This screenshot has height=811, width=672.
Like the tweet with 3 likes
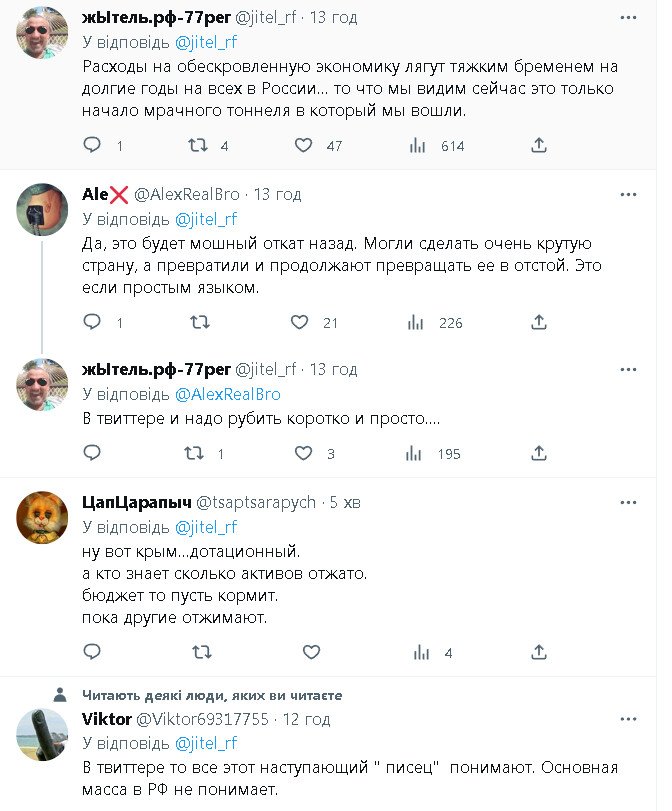coord(304,453)
